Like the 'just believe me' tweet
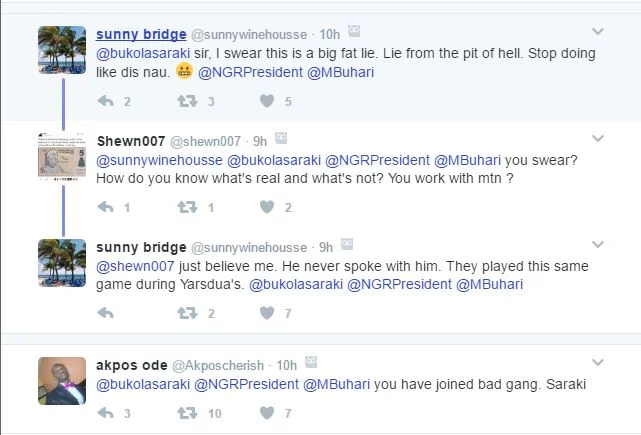The image size is (641, 435). (x=267, y=313)
